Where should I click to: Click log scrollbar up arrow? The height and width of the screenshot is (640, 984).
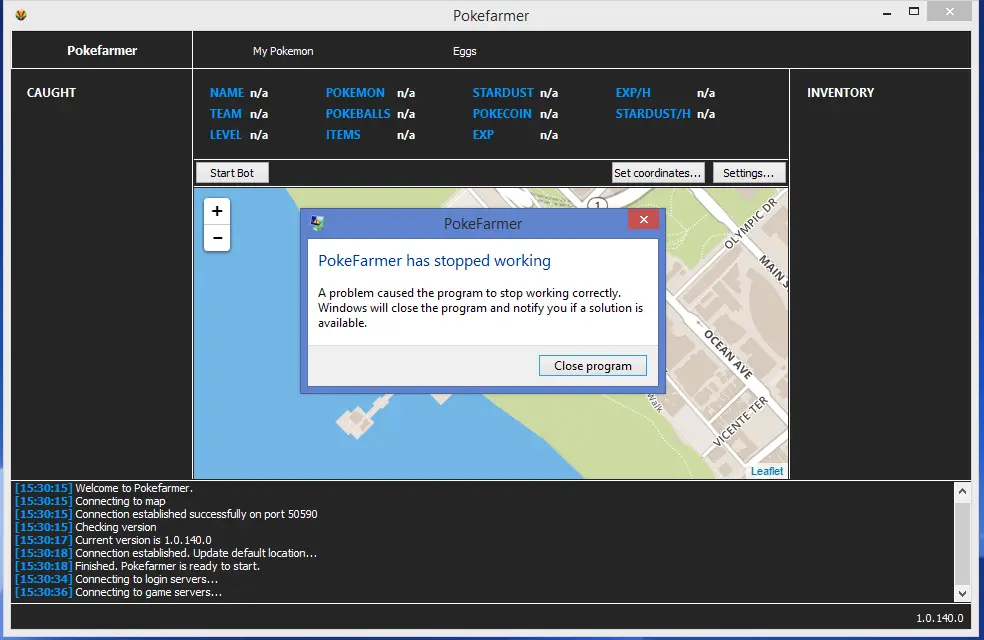pos(962,491)
